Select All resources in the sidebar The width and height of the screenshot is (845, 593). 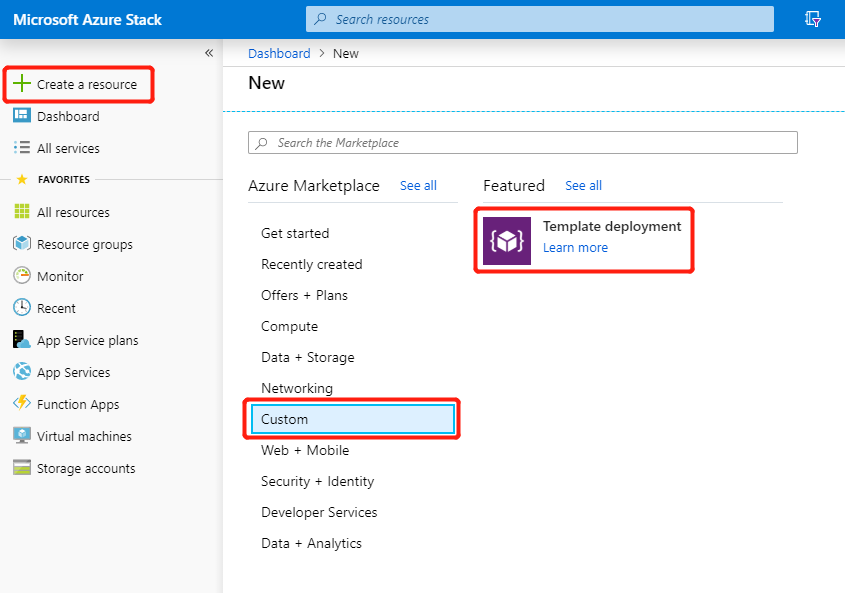(73, 211)
